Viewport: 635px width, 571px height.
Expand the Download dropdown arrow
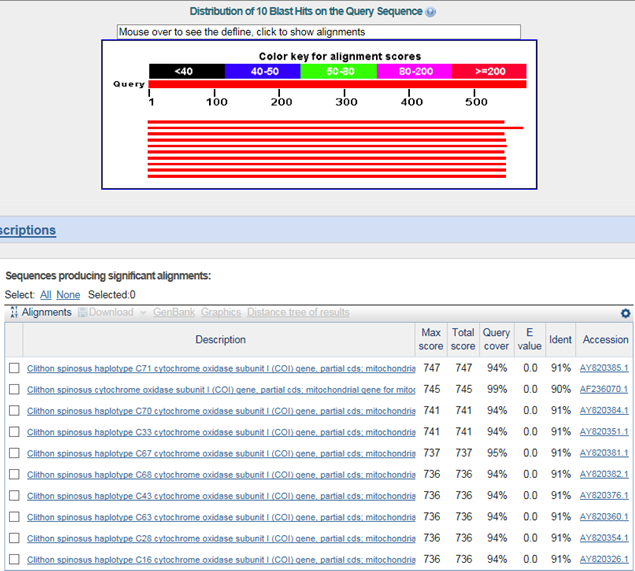pos(143,313)
